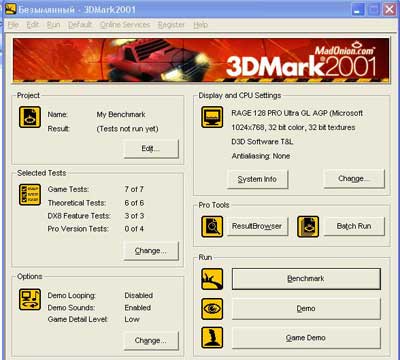Open System Info
Viewport: 400px width, 360px height.
pos(257,179)
